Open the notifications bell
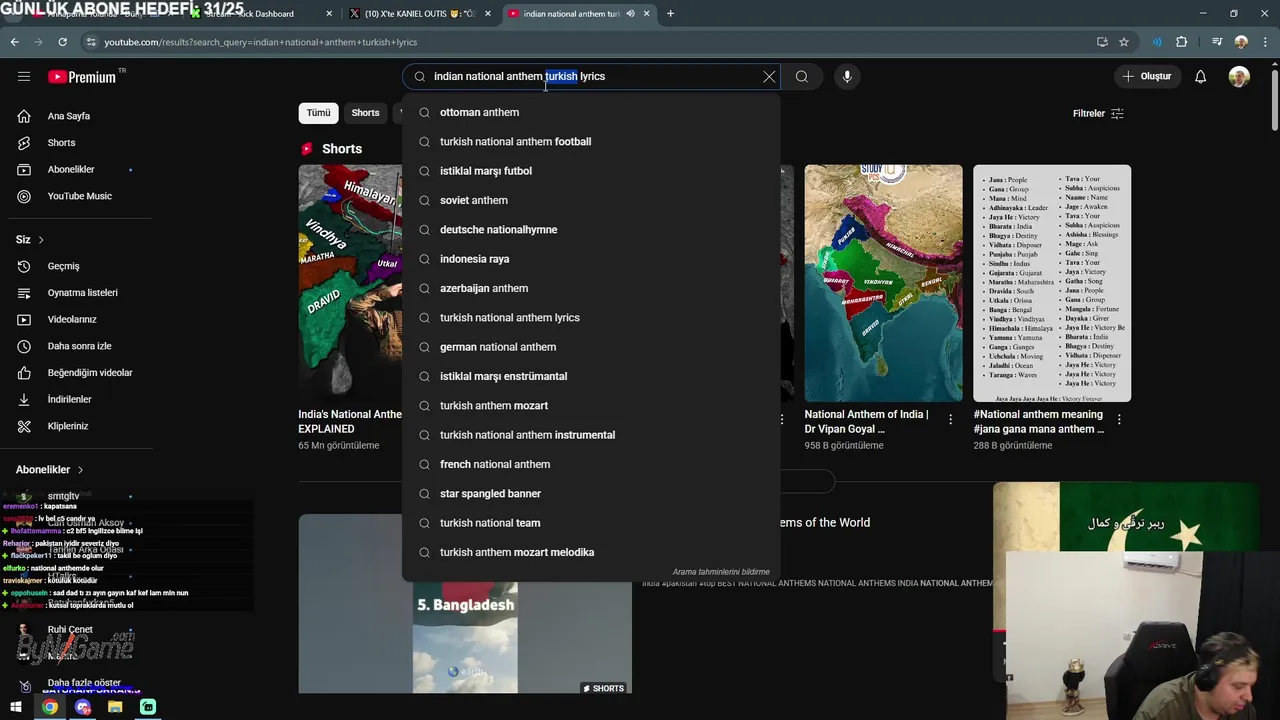 coord(1201,77)
